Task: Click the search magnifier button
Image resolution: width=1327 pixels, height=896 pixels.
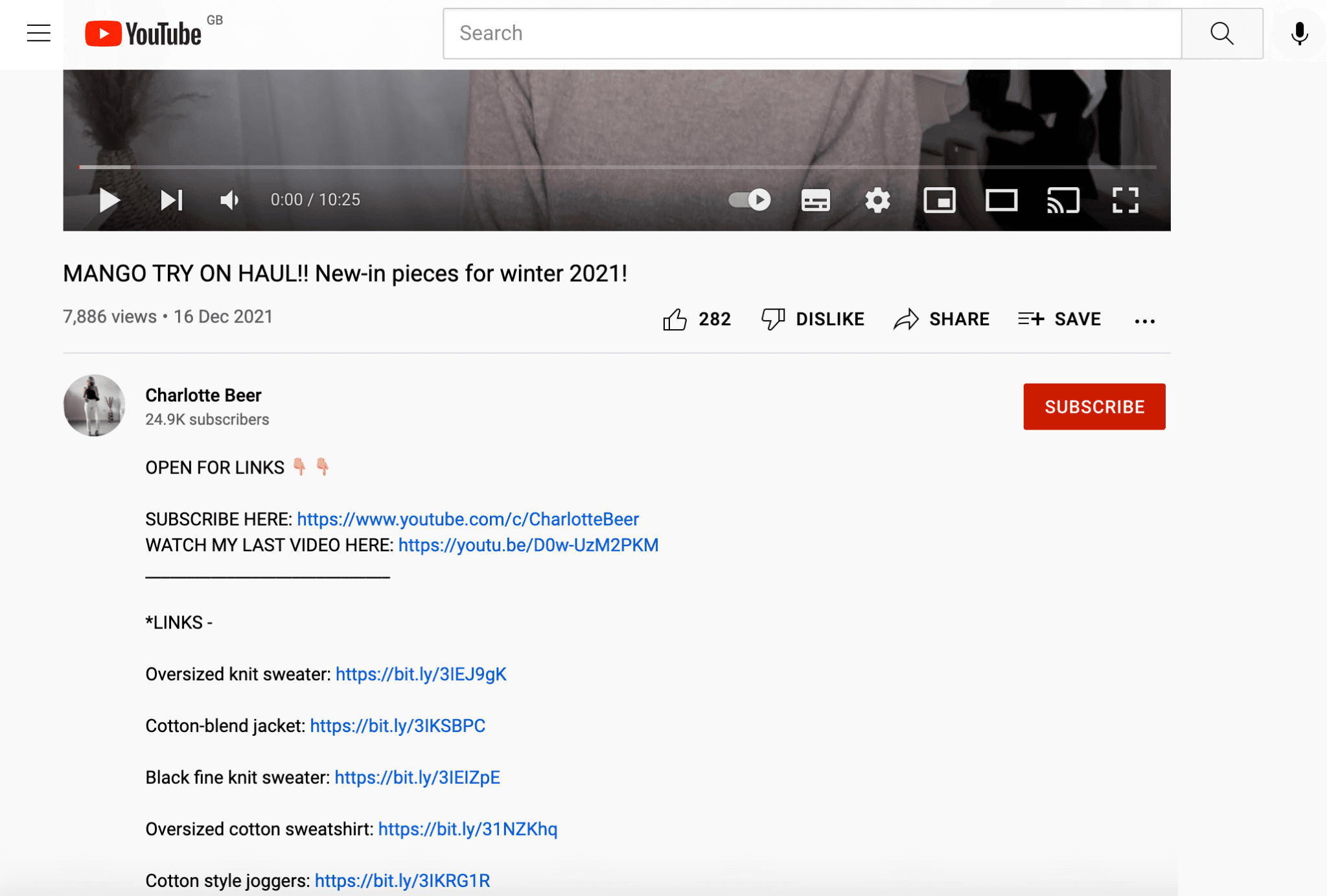Action: pyautogui.click(x=1221, y=33)
